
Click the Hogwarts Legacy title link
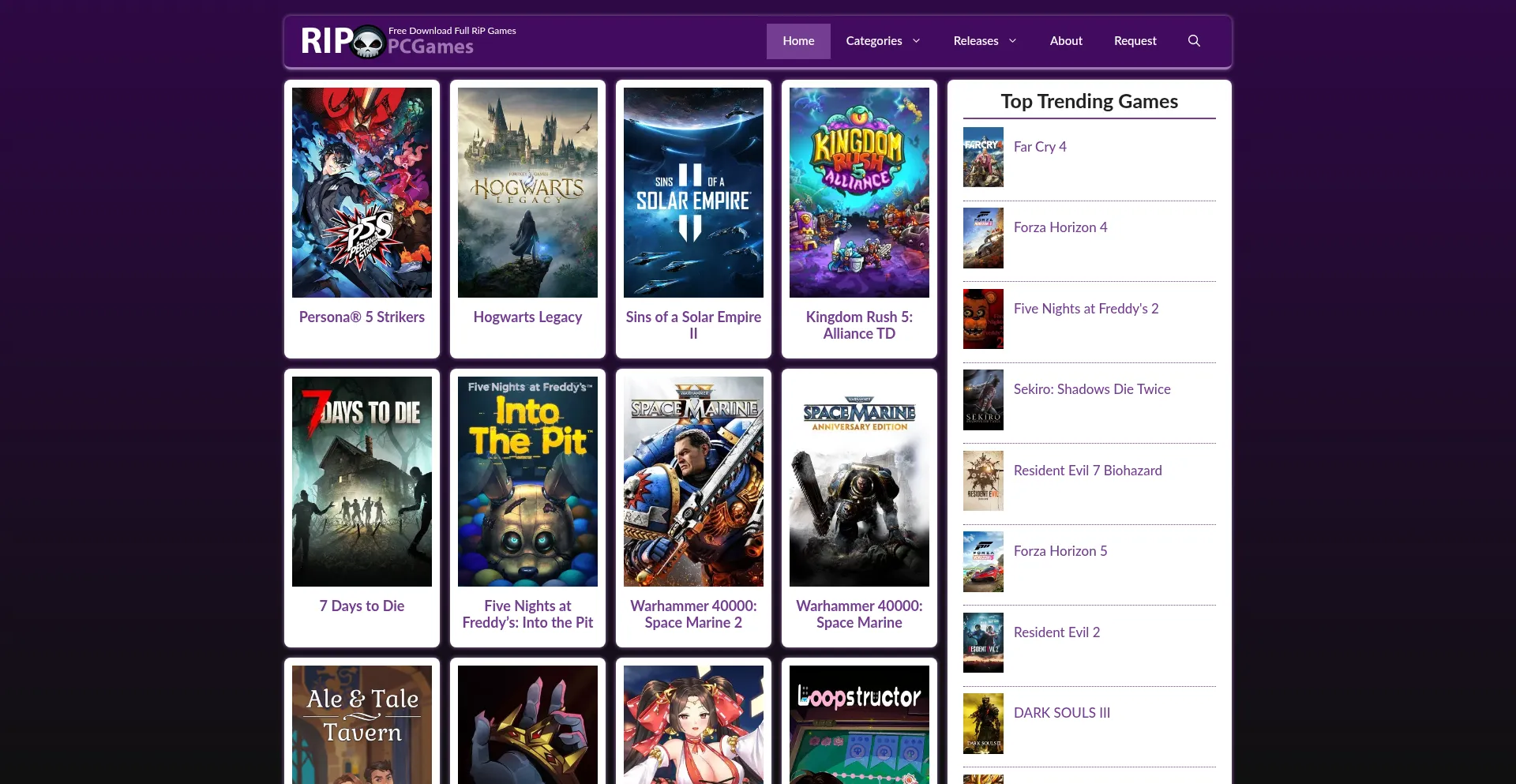(527, 317)
